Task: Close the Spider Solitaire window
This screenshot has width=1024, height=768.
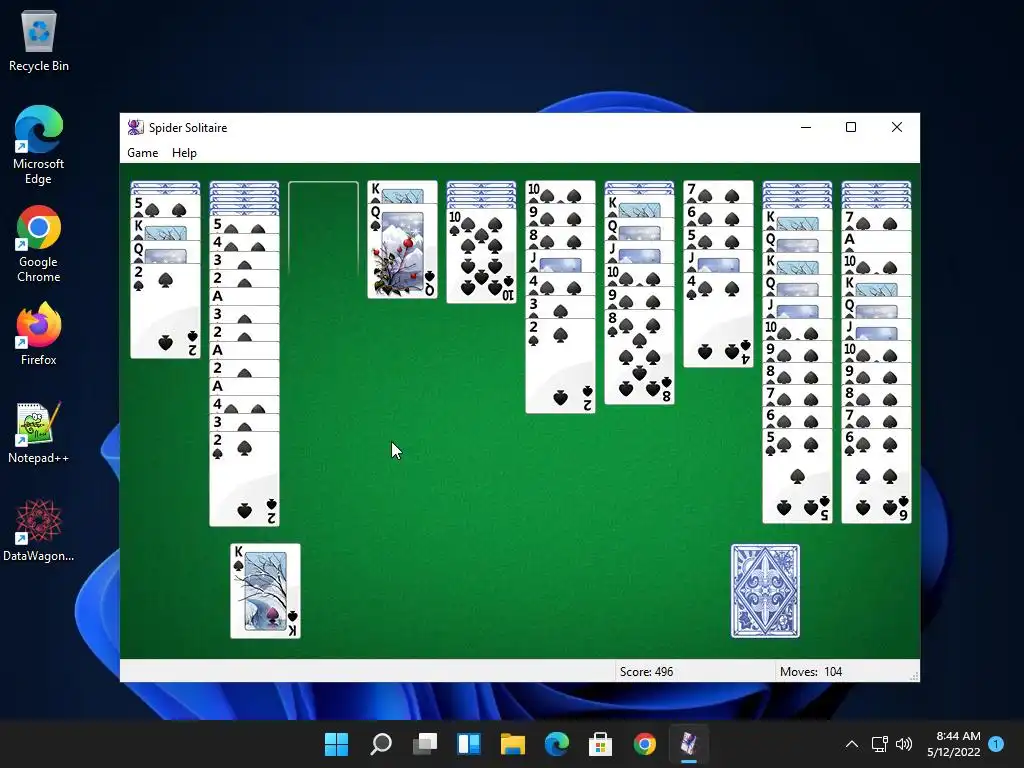Action: click(x=897, y=127)
